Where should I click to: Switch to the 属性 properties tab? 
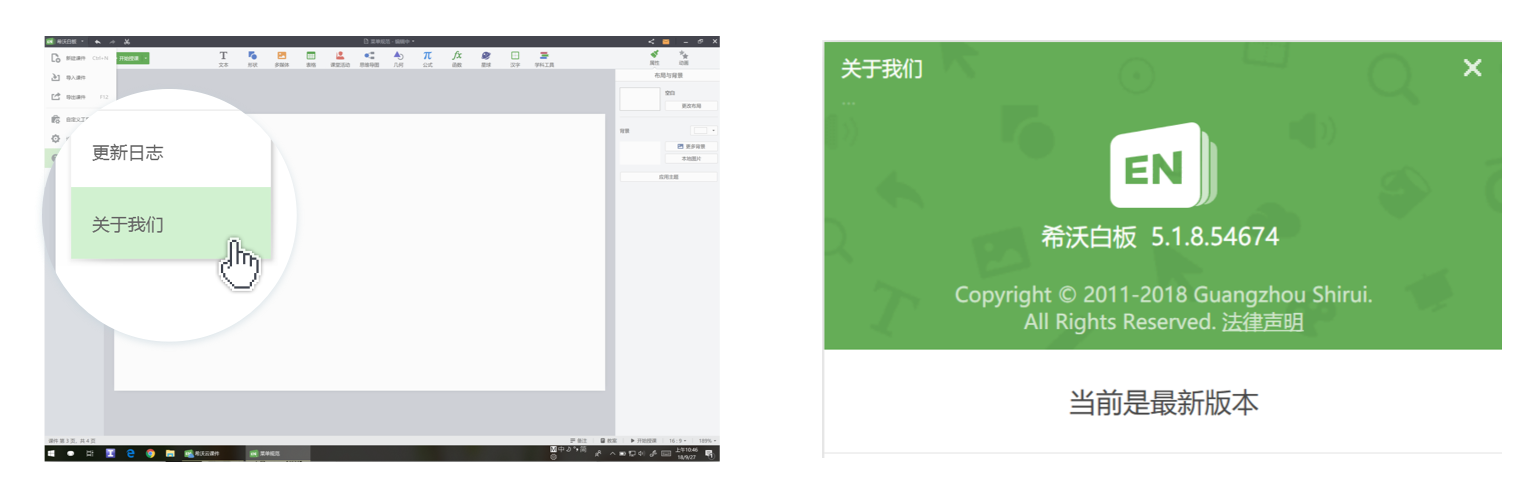(x=654, y=58)
